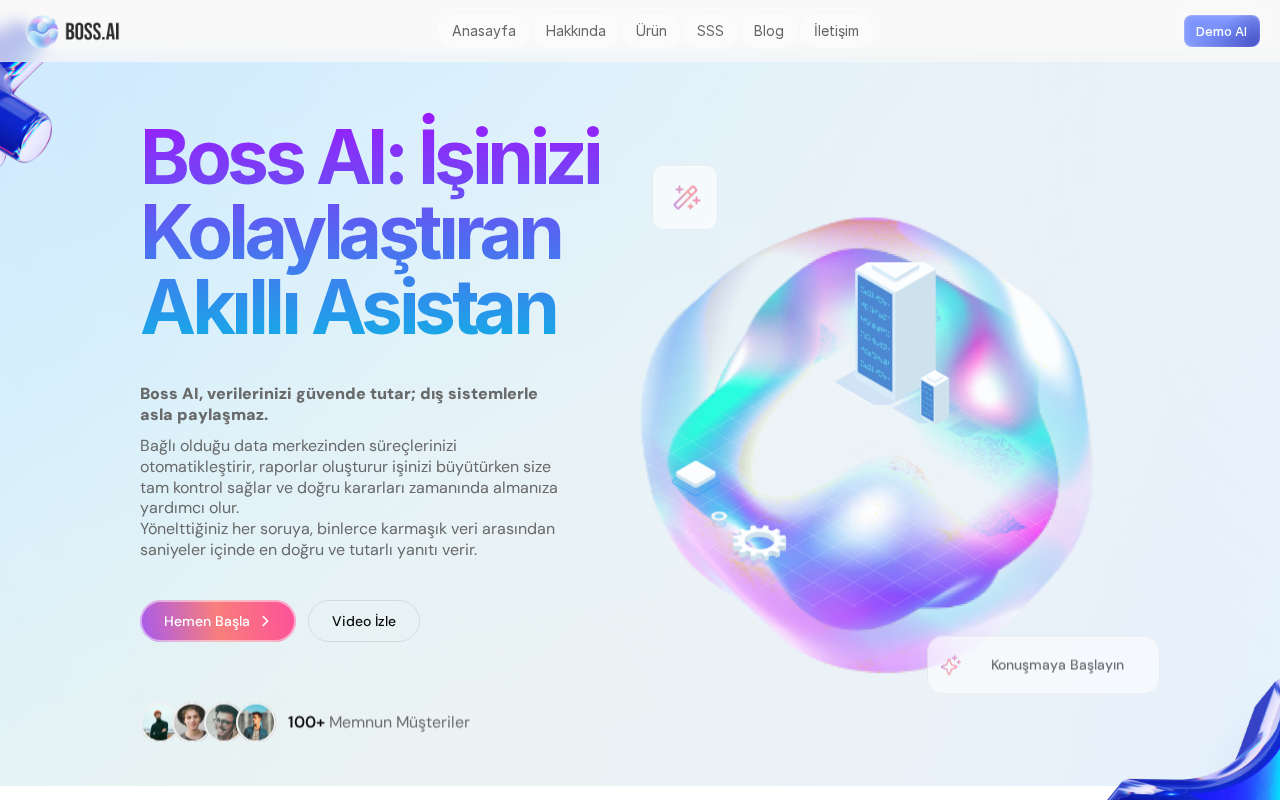This screenshot has height=800, width=1280.
Task: Select the first customer avatar
Action: point(159,722)
